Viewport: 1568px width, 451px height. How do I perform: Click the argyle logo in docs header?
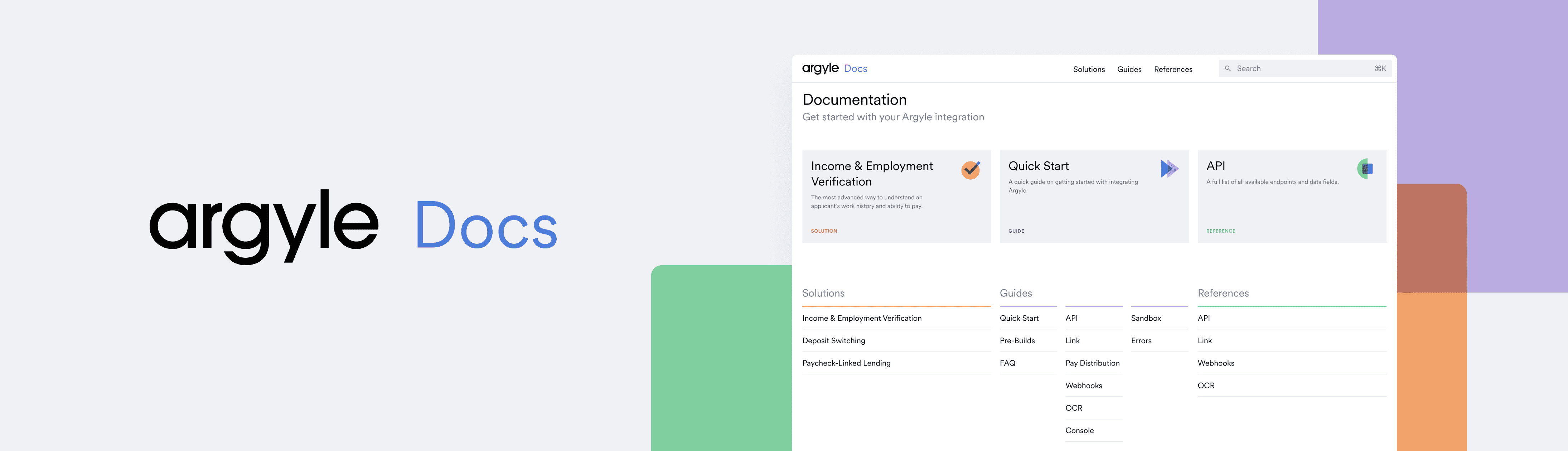pos(820,69)
